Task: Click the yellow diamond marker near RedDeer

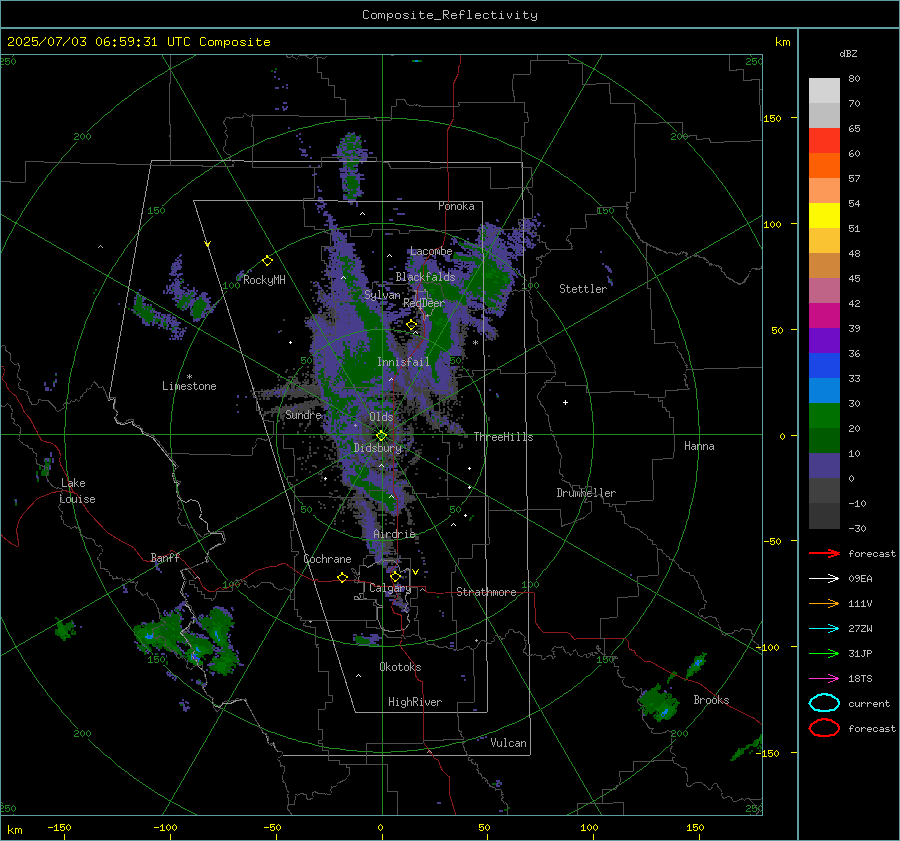Action: coord(412,325)
